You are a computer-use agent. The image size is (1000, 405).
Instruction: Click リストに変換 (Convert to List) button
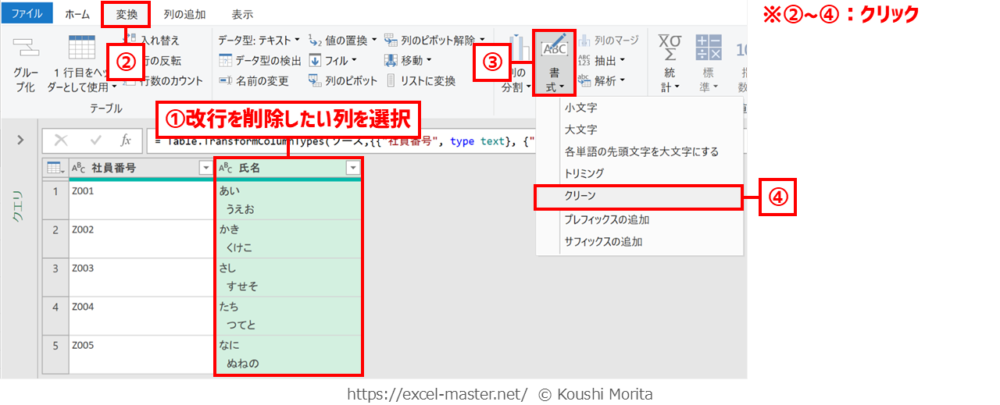(419, 81)
